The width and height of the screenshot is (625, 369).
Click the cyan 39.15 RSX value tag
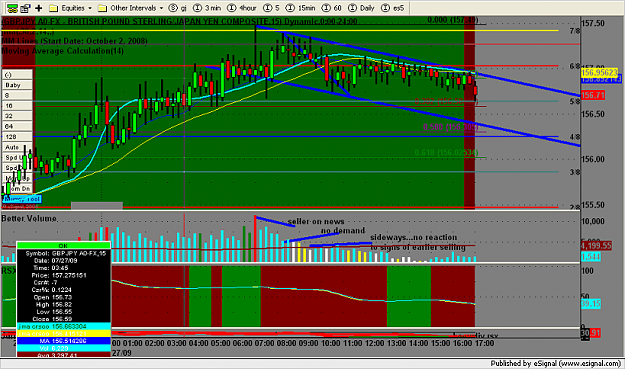tap(591, 304)
